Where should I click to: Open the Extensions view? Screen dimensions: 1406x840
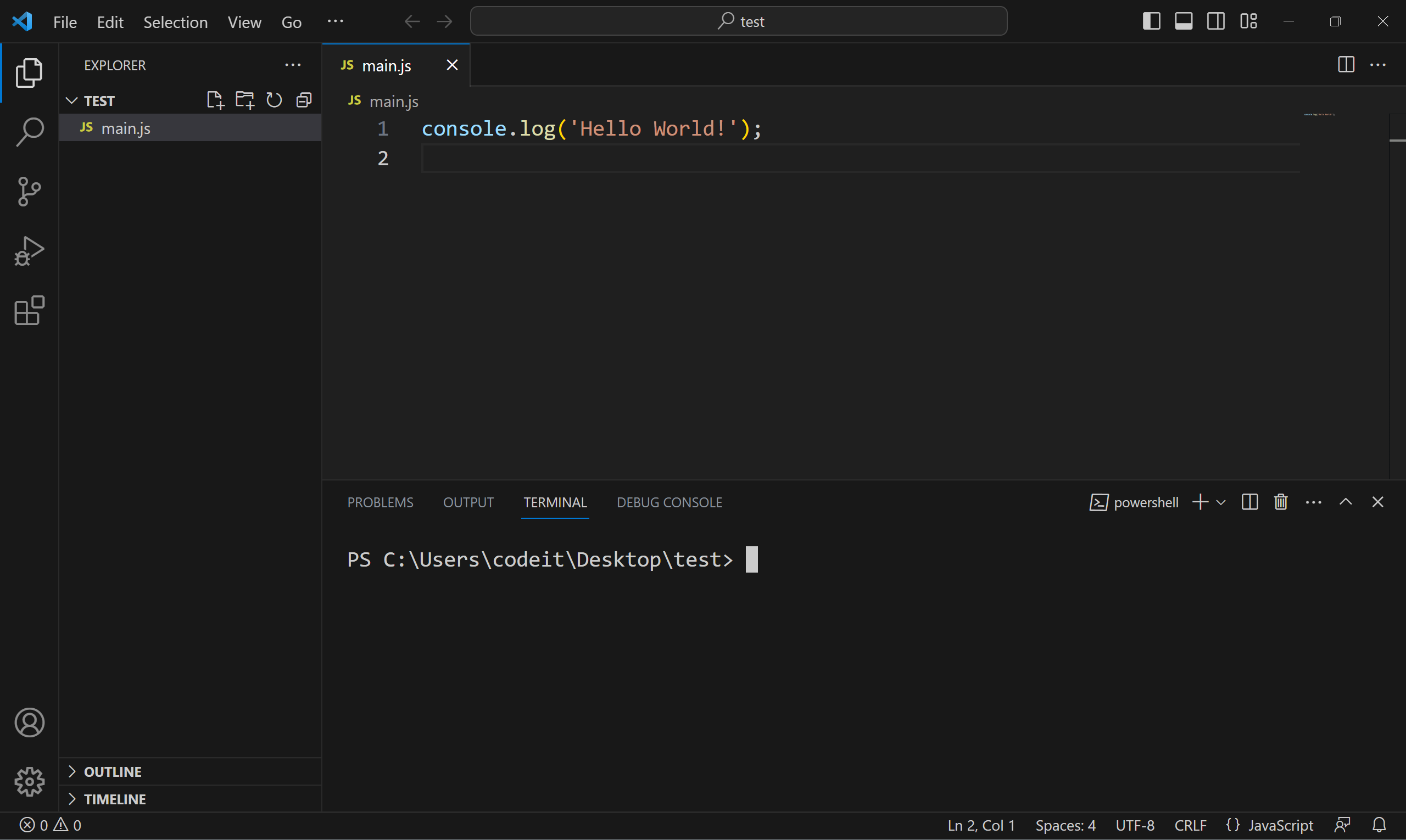point(29,310)
